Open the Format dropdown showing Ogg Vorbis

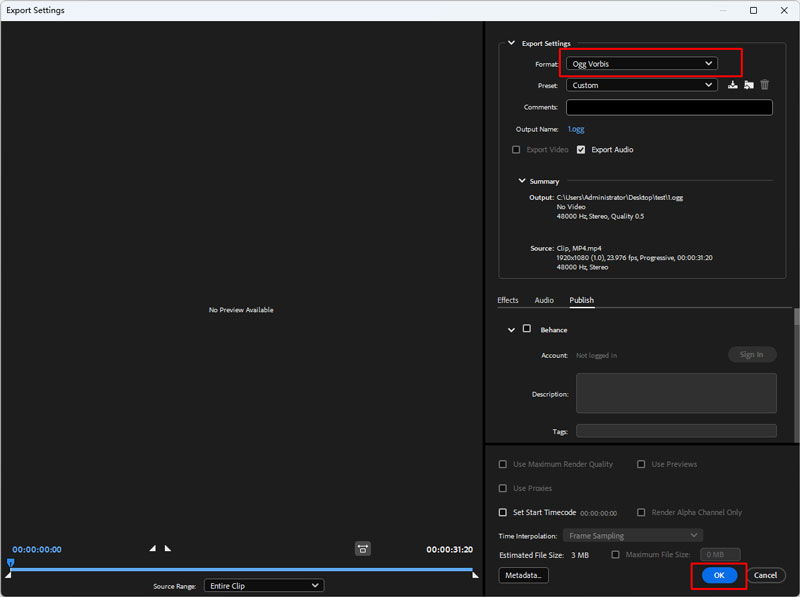(x=641, y=63)
